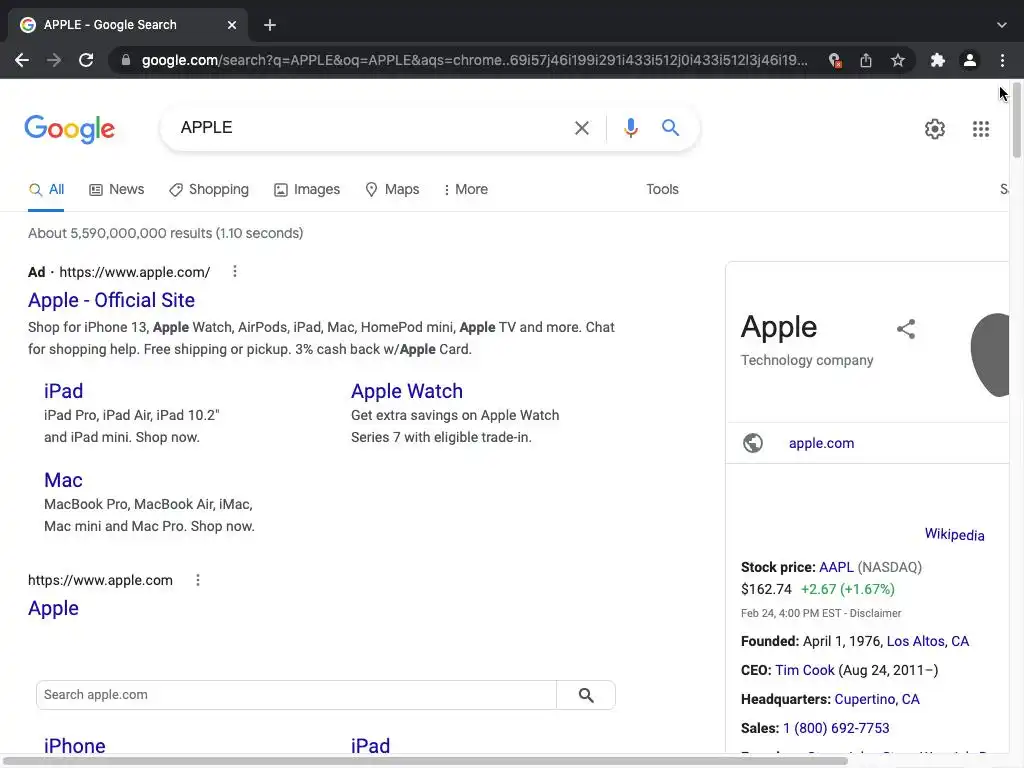1024x768 pixels.
Task: Open the iPad sitelink below the site search
Action: coord(370,745)
